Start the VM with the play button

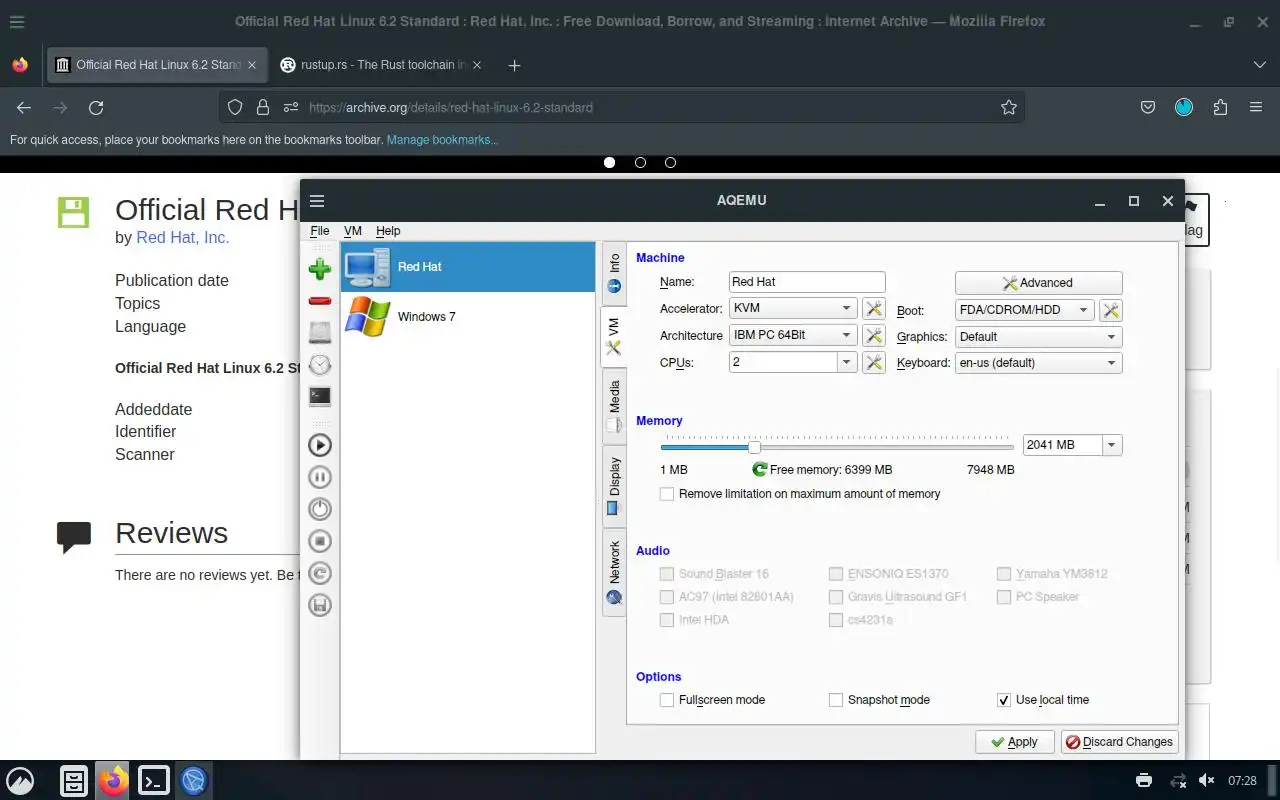coord(320,445)
